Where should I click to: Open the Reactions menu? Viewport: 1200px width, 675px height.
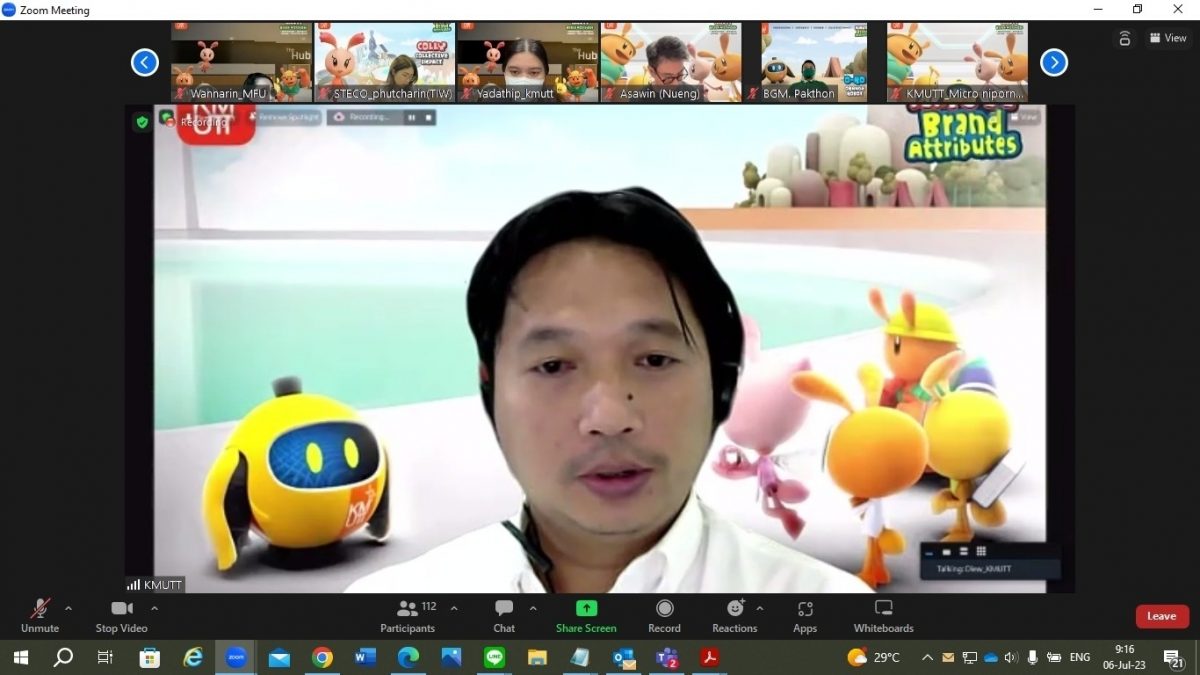(x=735, y=615)
